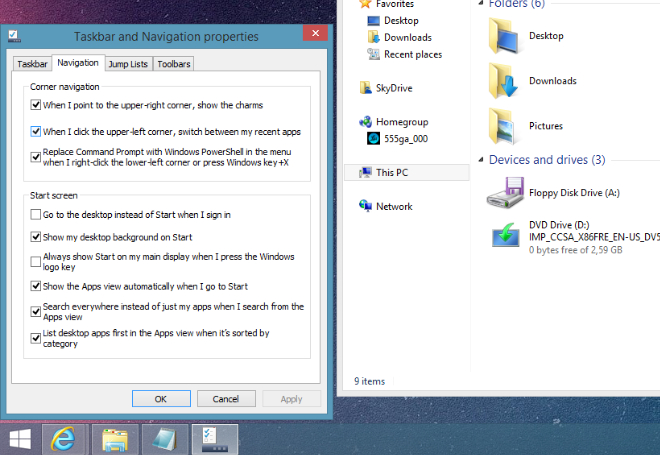Toggle Show the Apps view automatically
The width and height of the screenshot is (660, 455).
36,286
